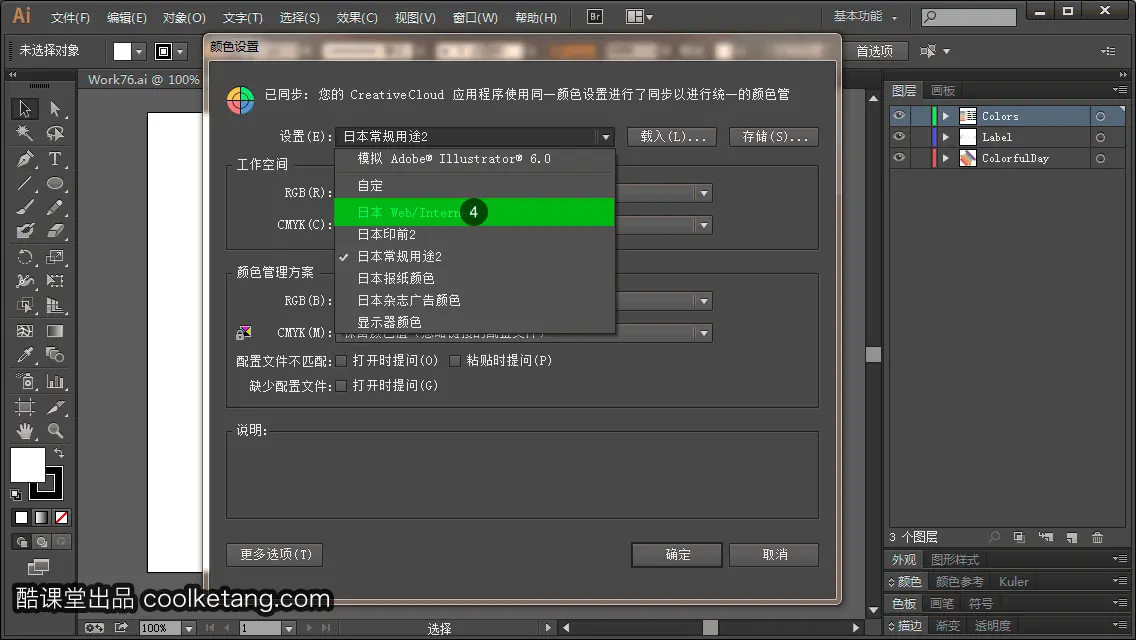The height and width of the screenshot is (640, 1136).
Task: Open the 设置(E) settings dropdown
Action: coord(475,136)
